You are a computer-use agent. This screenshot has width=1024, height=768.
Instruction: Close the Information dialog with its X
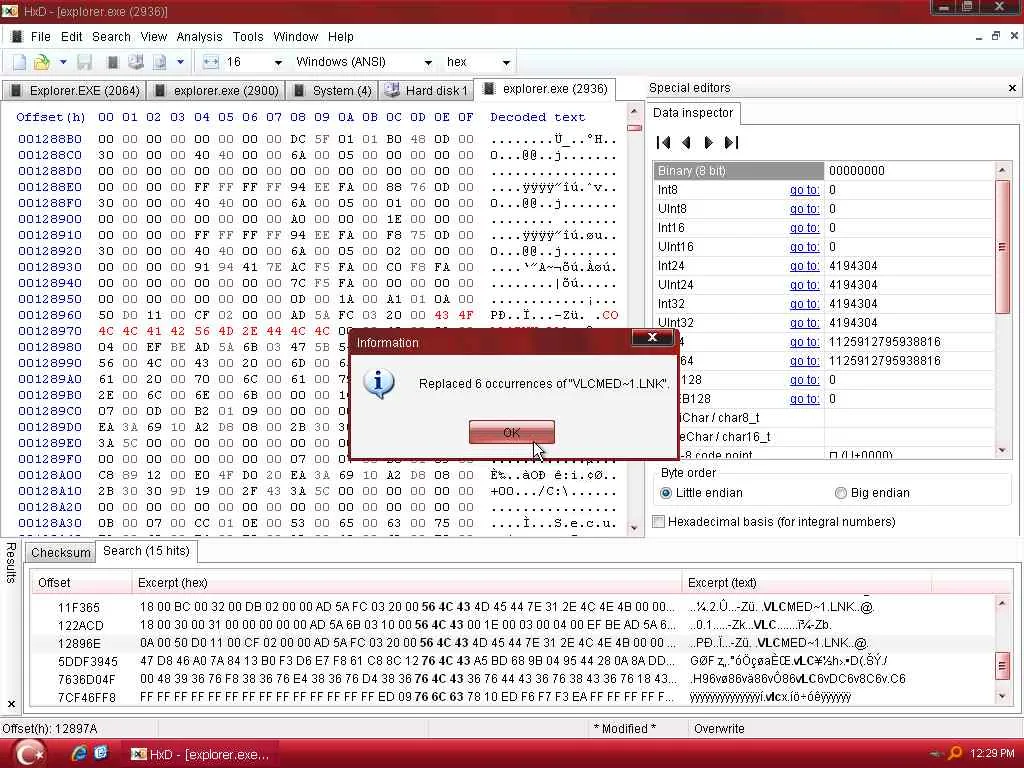[x=652, y=337]
